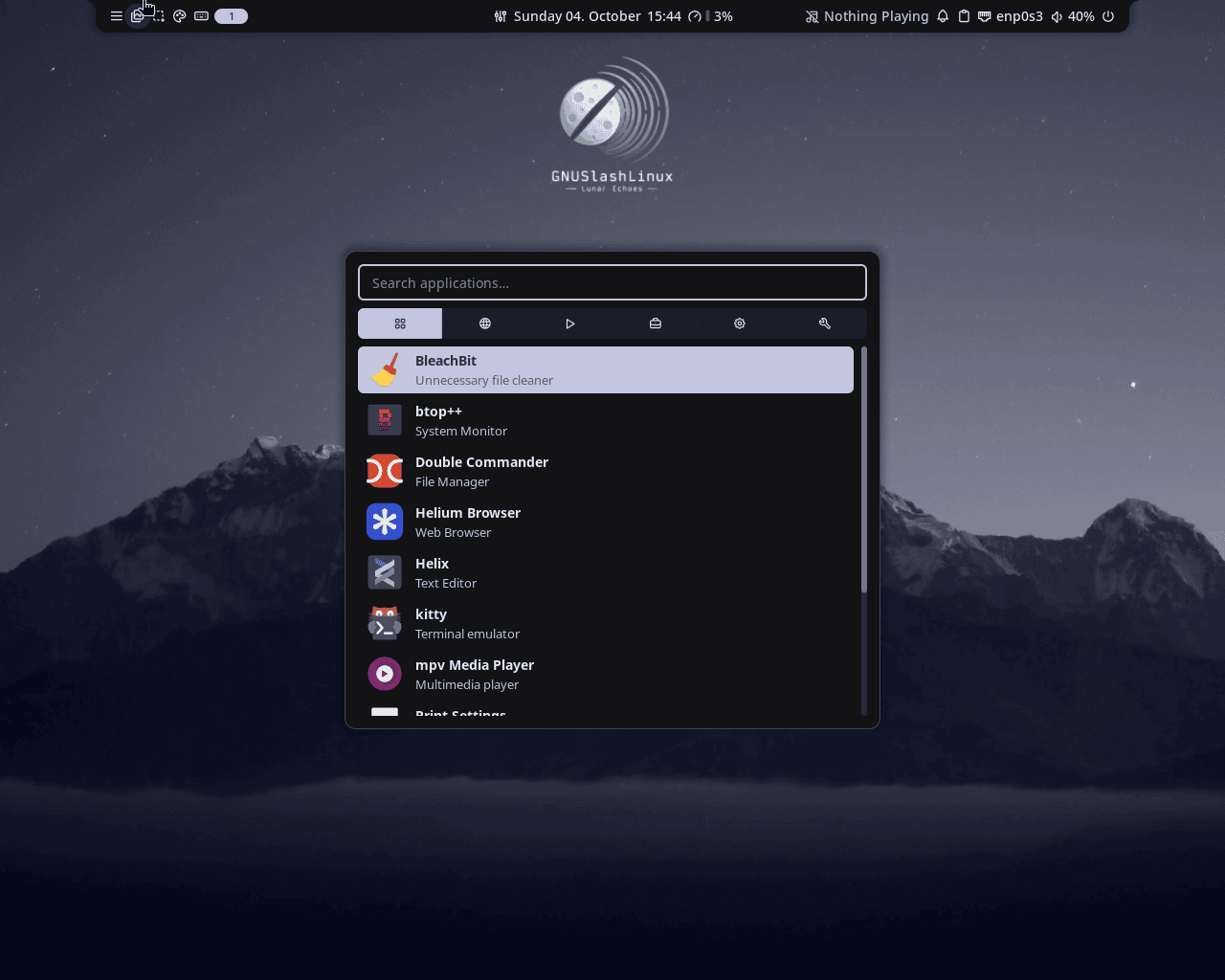The height and width of the screenshot is (980, 1225).
Task: Switch to the briefcase office category tab
Action: [655, 323]
